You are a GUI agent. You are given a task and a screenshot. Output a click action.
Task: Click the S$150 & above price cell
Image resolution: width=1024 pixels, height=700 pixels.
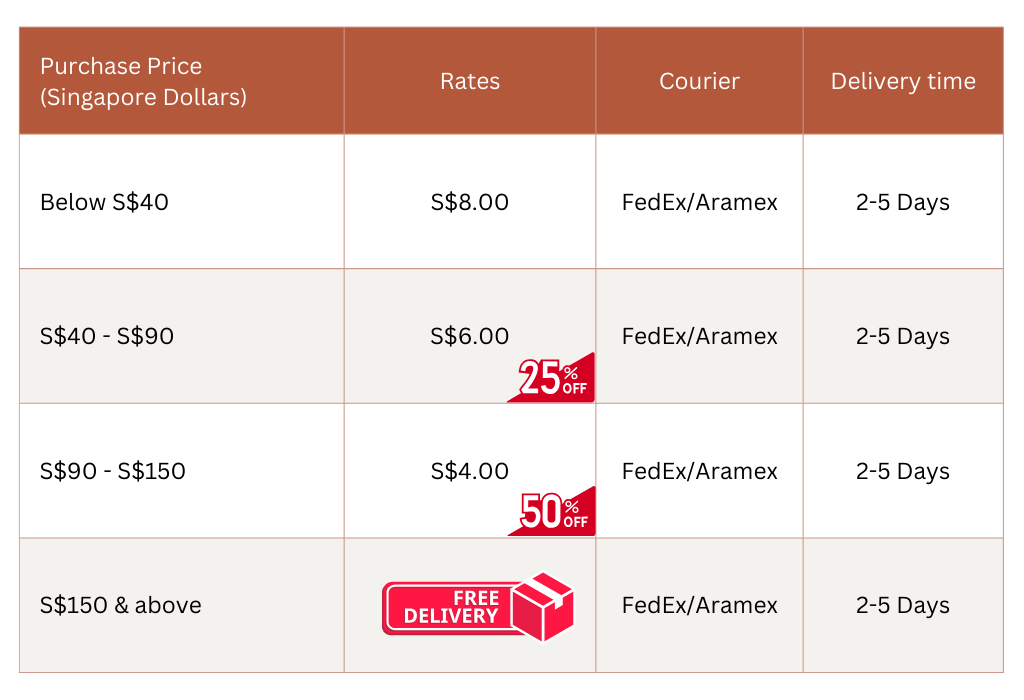tap(121, 605)
